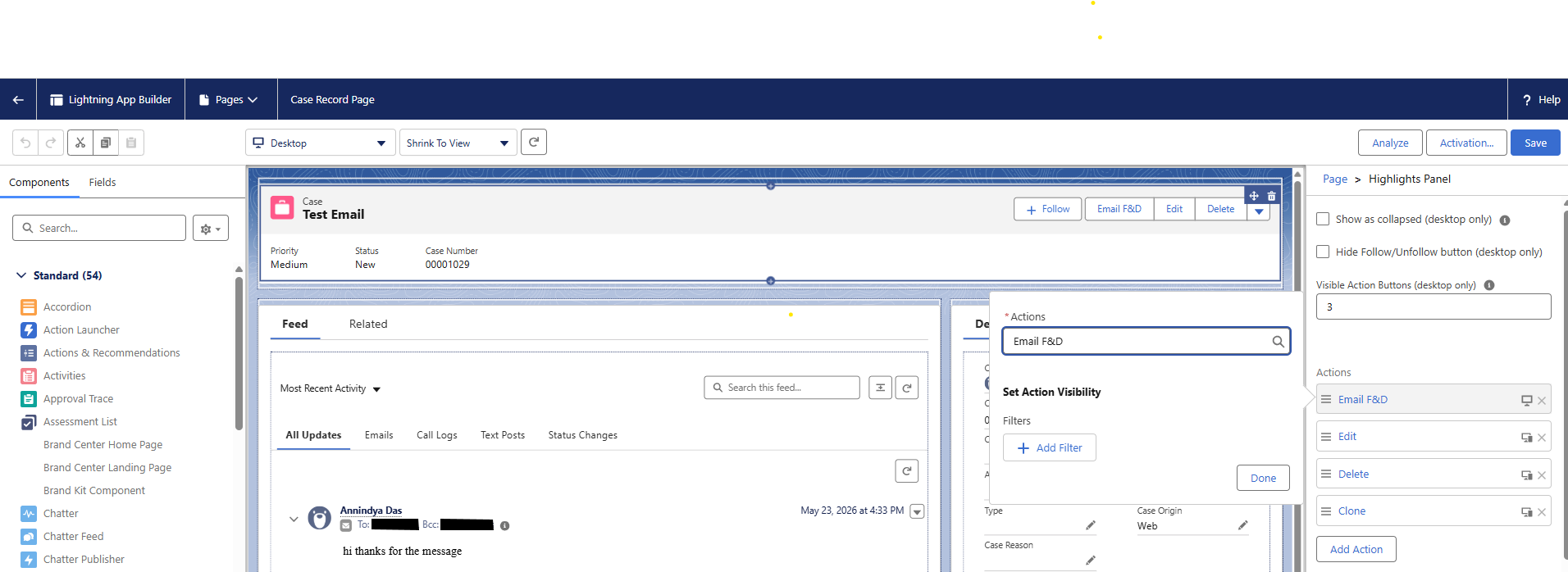Image resolution: width=1568 pixels, height=572 pixels.
Task: Click search magnifier in Actions field
Action: (x=1278, y=342)
